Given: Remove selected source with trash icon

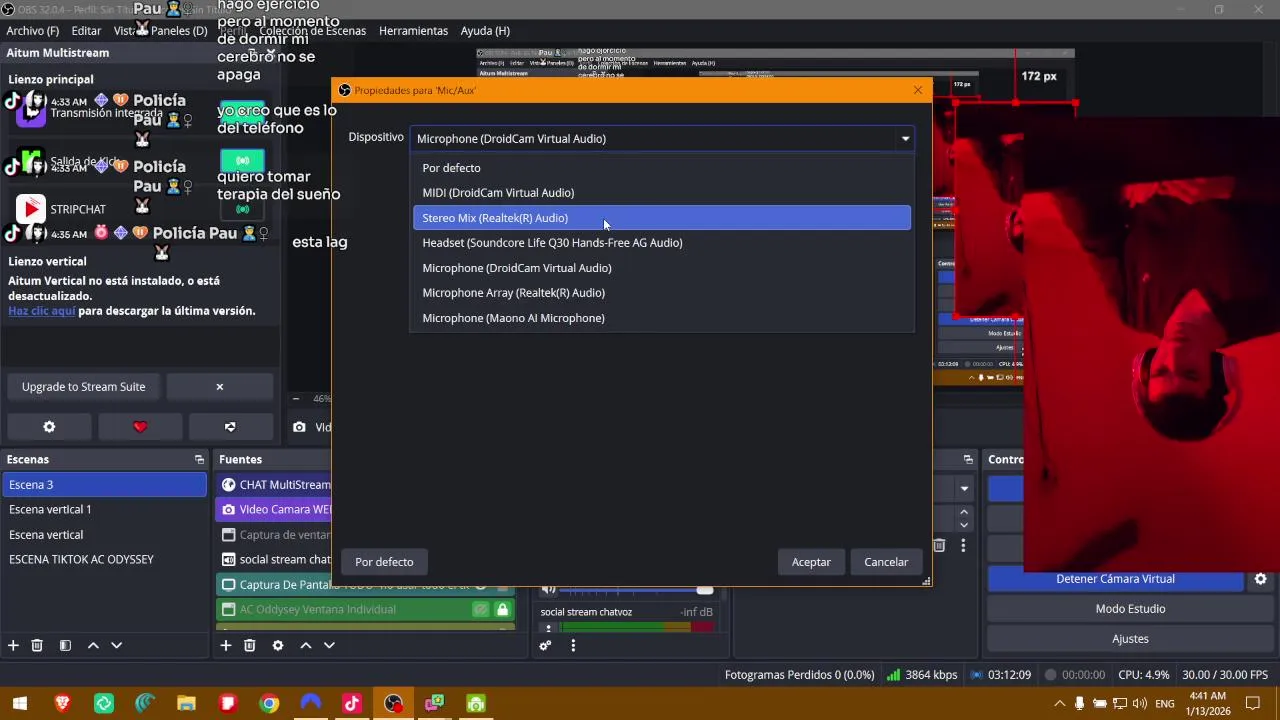Looking at the screenshot, I should pos(250,646).
